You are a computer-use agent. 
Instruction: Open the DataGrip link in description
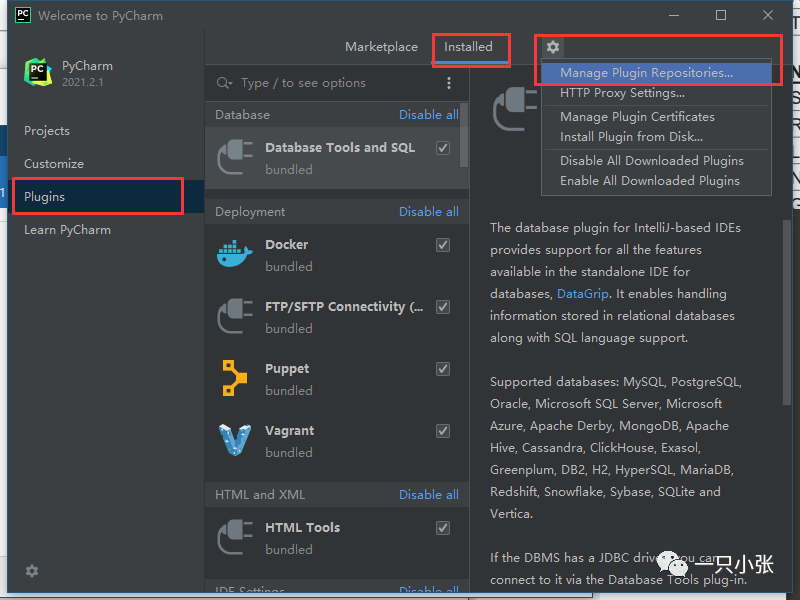coord(583,294)
